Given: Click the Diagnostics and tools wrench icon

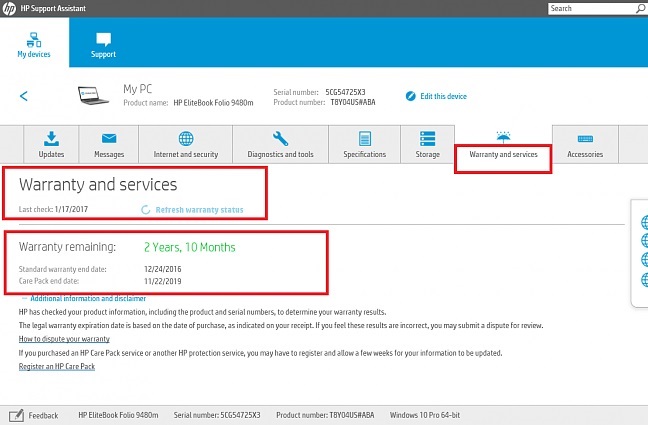Looking at the screenshot, I should tap(280, 138).
